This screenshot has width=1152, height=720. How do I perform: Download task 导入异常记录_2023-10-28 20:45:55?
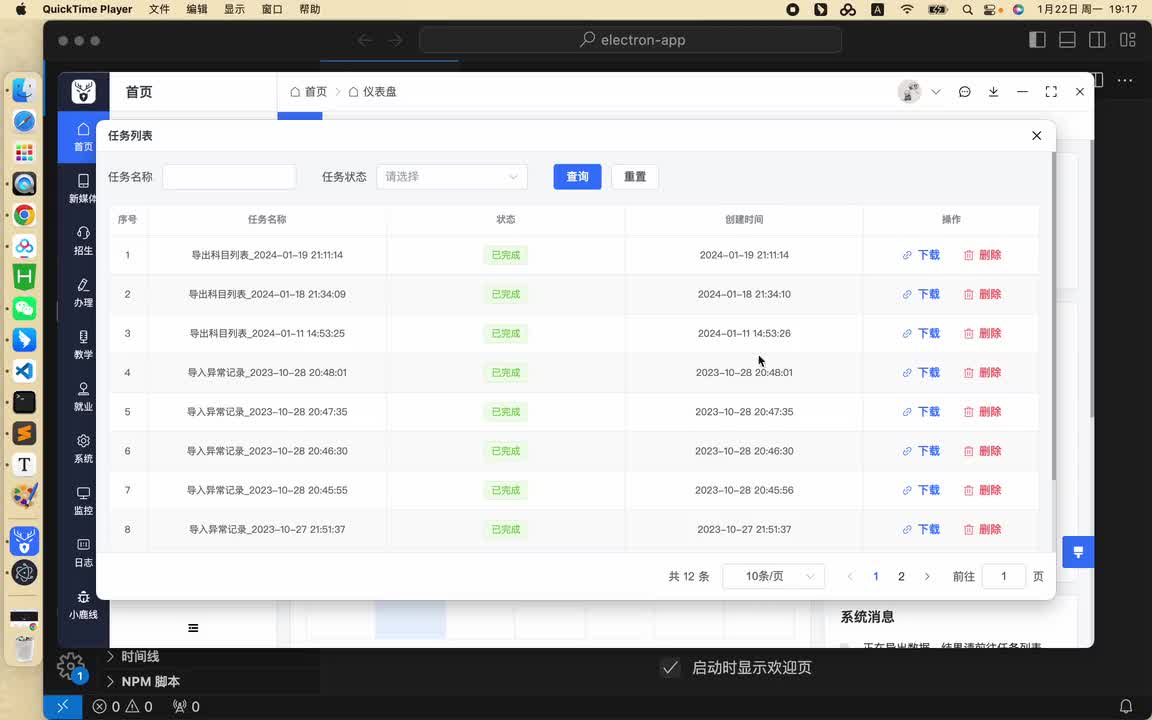click(x=921, y=490)
